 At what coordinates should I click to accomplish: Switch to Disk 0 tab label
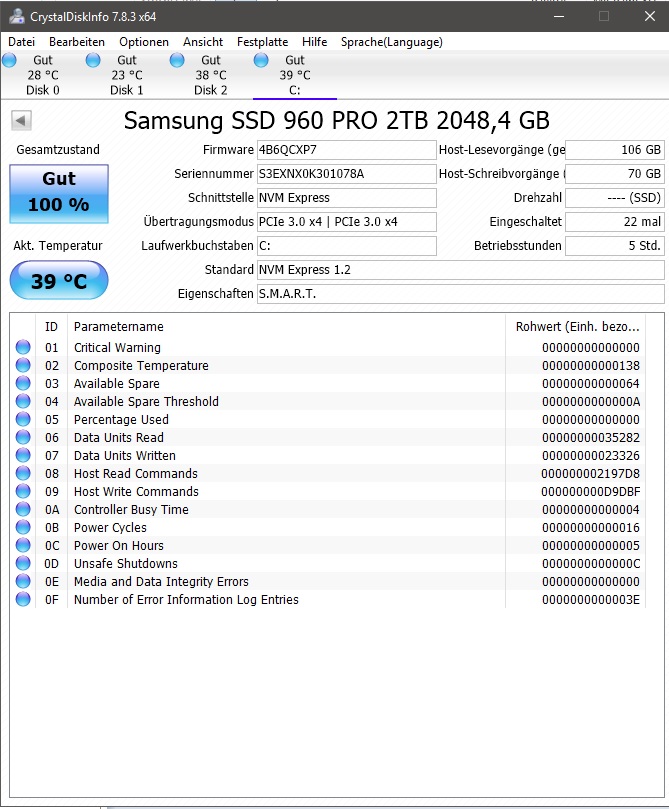coord(43,90)
